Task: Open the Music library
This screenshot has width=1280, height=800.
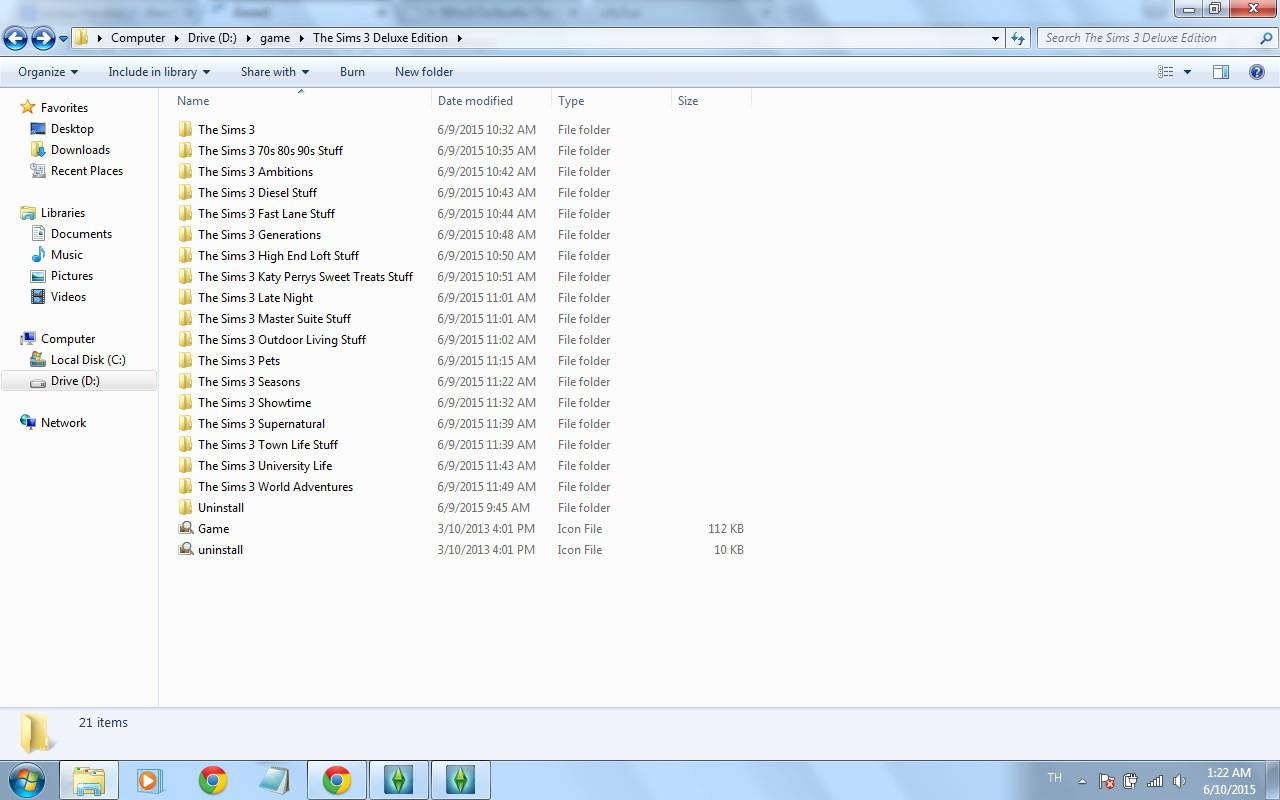Action: (67, 255)
